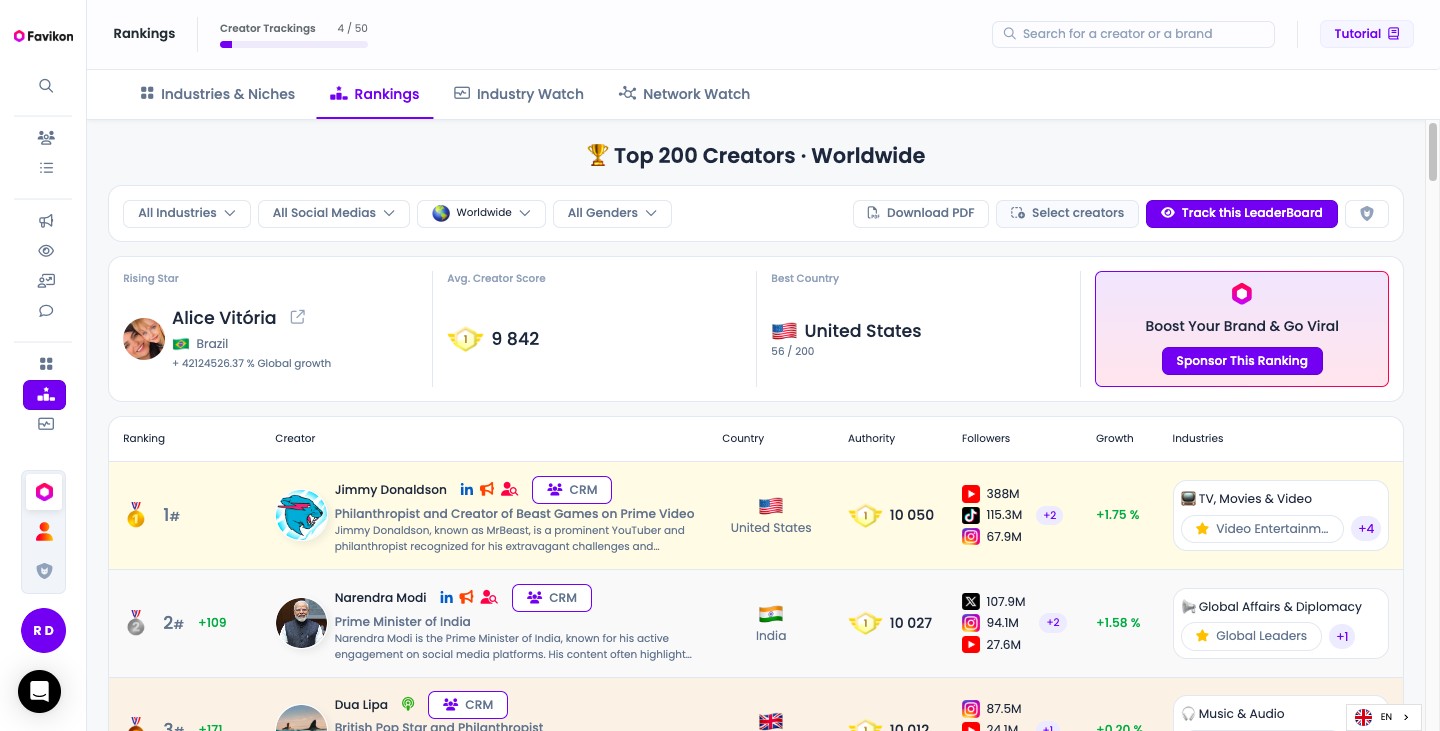The height and width of the screenshot is (731, 1440).
Task: Click the Video Entertainm... niche tag
Action: [x=1262, y=529]
